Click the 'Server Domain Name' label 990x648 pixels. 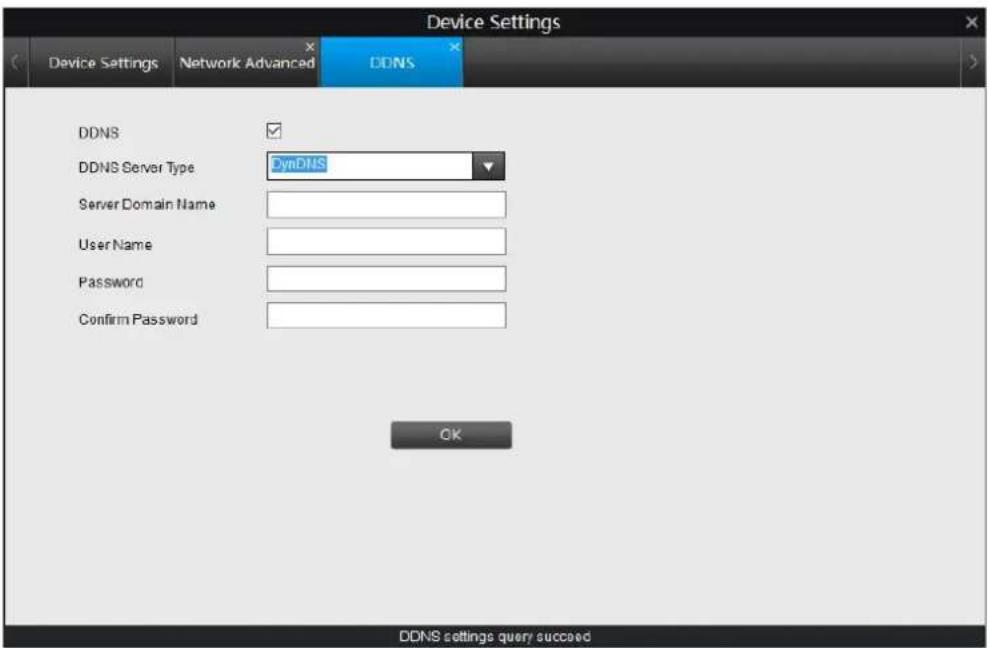coord(147,204)
